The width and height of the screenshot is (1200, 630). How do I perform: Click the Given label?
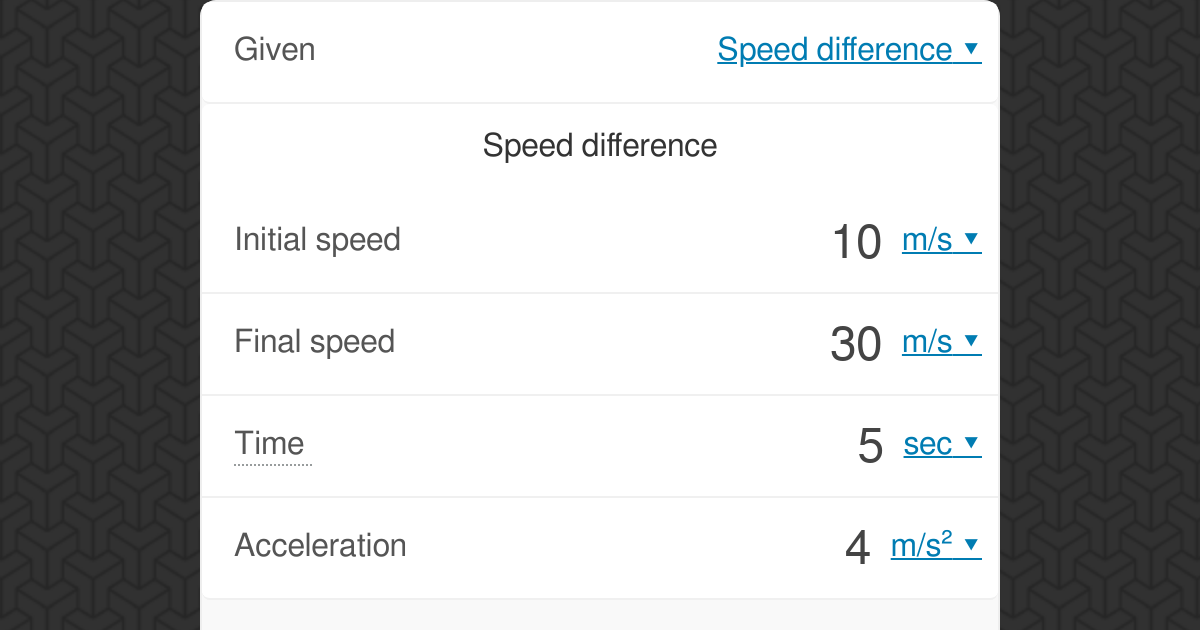[274, 49]
